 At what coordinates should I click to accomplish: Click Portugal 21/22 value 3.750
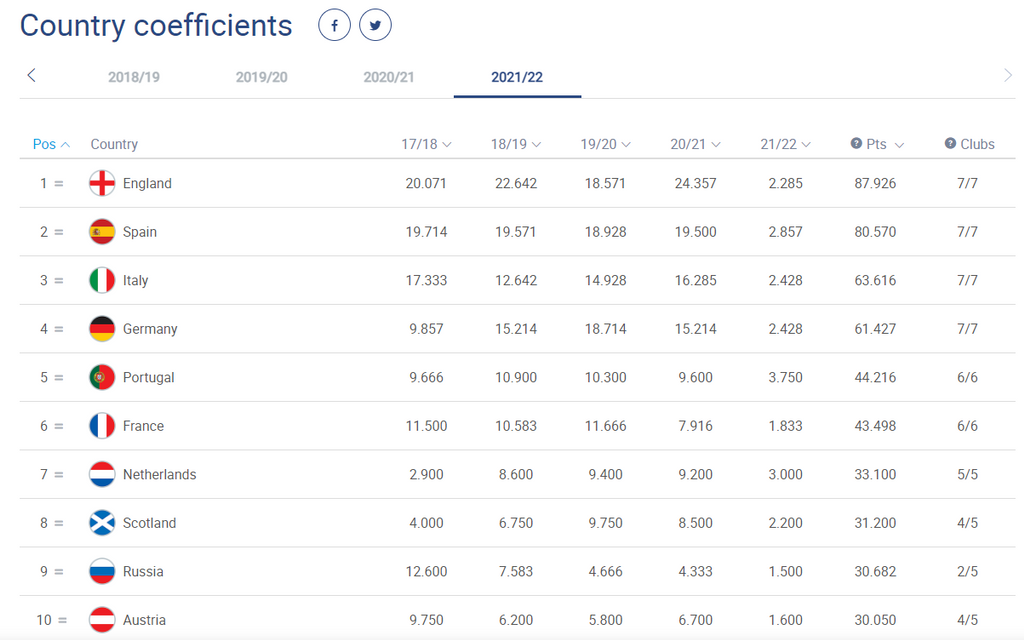pyautogui.click(x=786, y=377)
